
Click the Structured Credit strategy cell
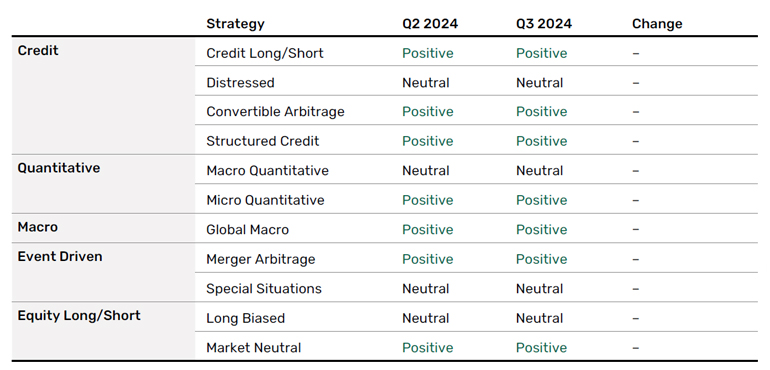pyautogui.click(x=263, y=142)
